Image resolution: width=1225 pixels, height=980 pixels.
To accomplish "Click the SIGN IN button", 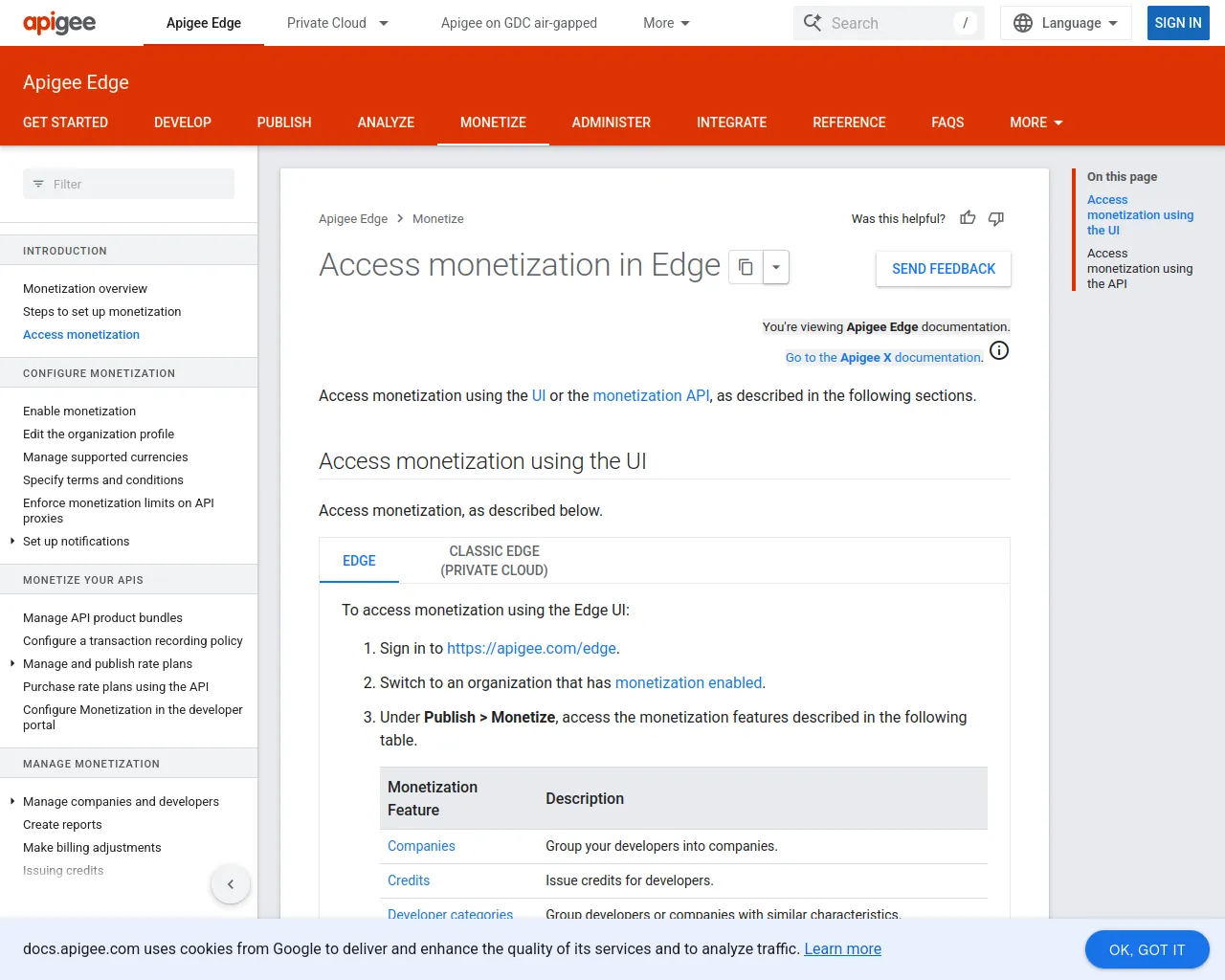I will tap(1178, 23).
